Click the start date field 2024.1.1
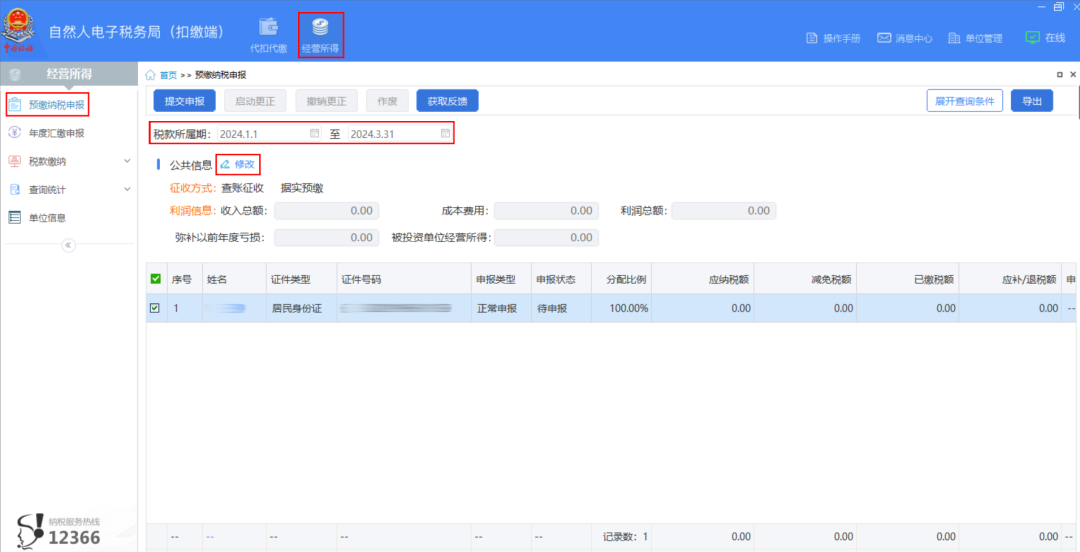The width and height of the screenshot is (1080, 552). [269, 134]
